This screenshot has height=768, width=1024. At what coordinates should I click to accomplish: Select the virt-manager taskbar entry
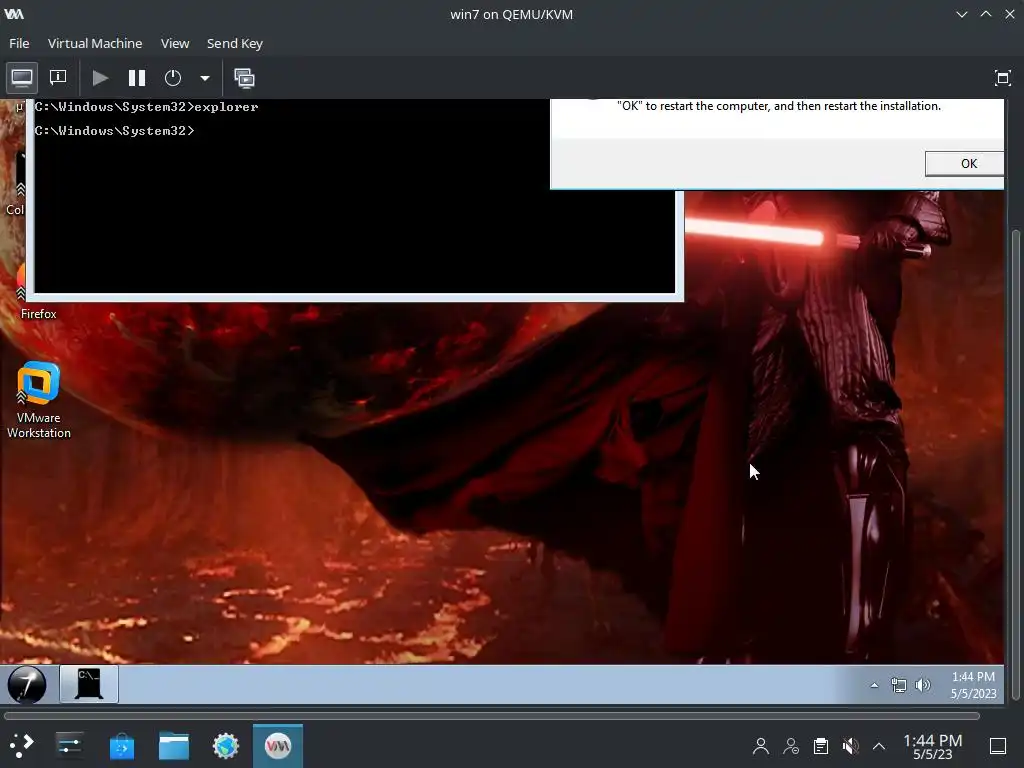(x=278, y=746)
